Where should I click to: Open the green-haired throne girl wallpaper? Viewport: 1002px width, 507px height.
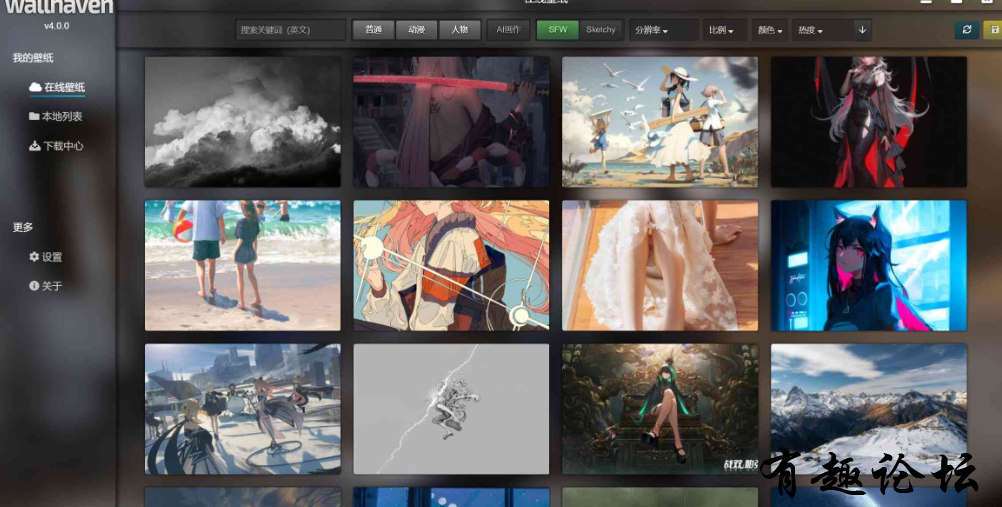click(660, 409)
